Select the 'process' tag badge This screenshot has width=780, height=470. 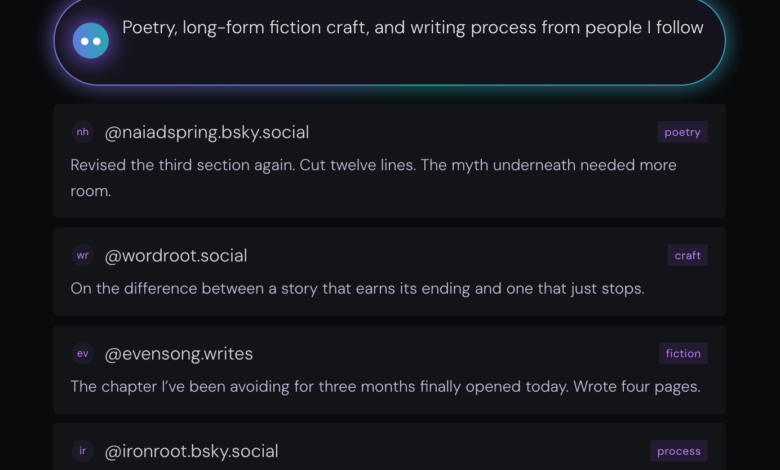pyautogui.click(x=679, y=451)
